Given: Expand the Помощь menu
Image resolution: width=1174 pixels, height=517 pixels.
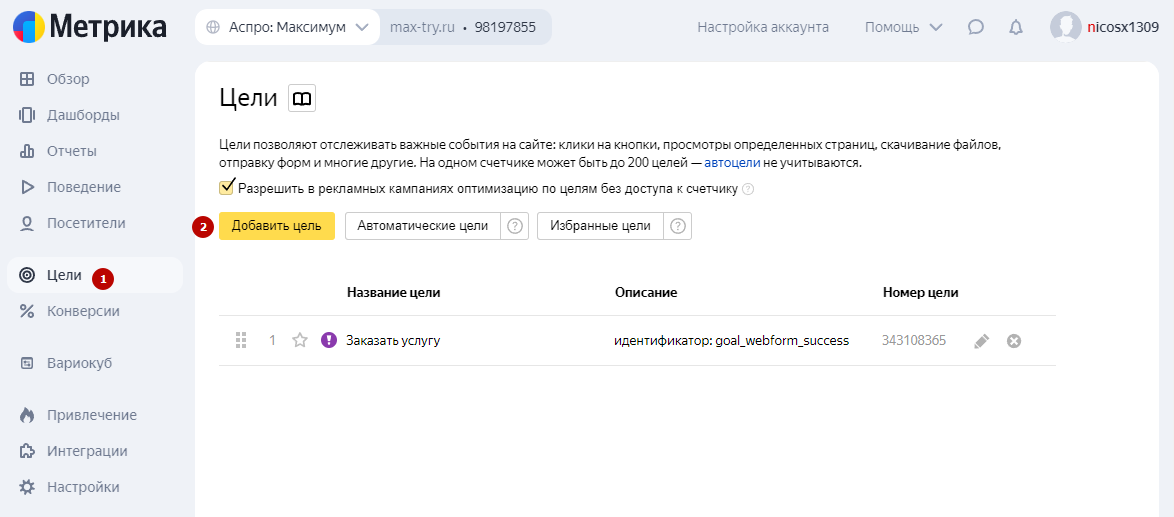Looking at the screenshot, I should click(904, 27).
